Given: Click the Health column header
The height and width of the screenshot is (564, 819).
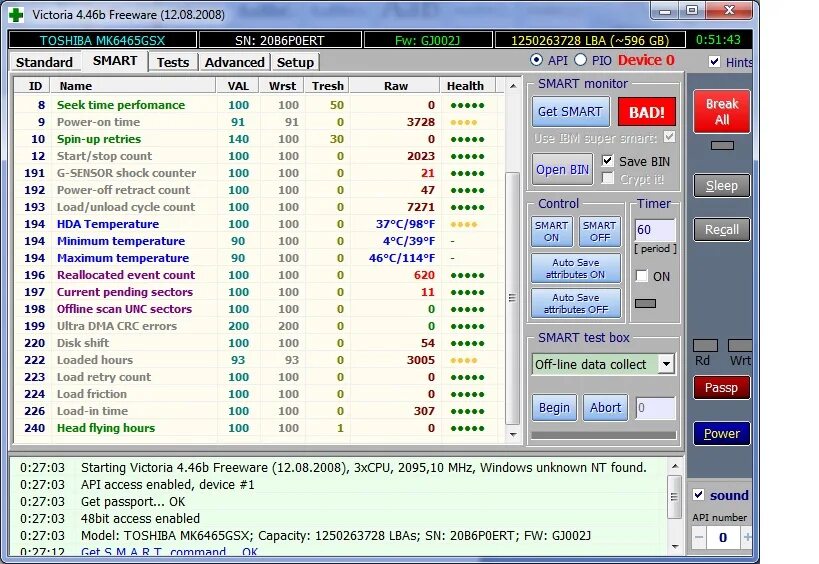Looking at the screenshot, I should coord(466,86).
